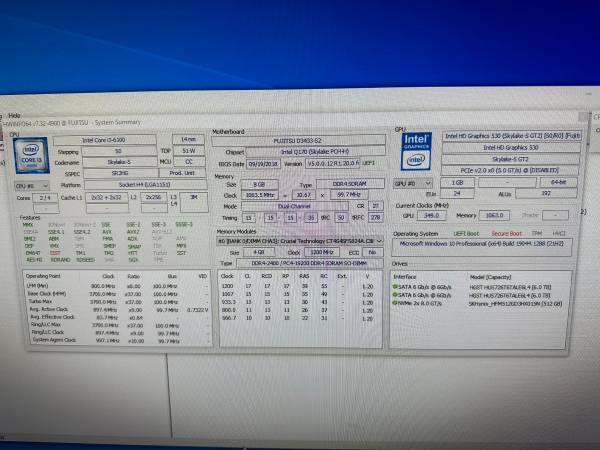Image resolution: width=600 pixels, height=450 pixels.
Task: Click the BIOS version V5.0.0.12 field
Action: 332,163
